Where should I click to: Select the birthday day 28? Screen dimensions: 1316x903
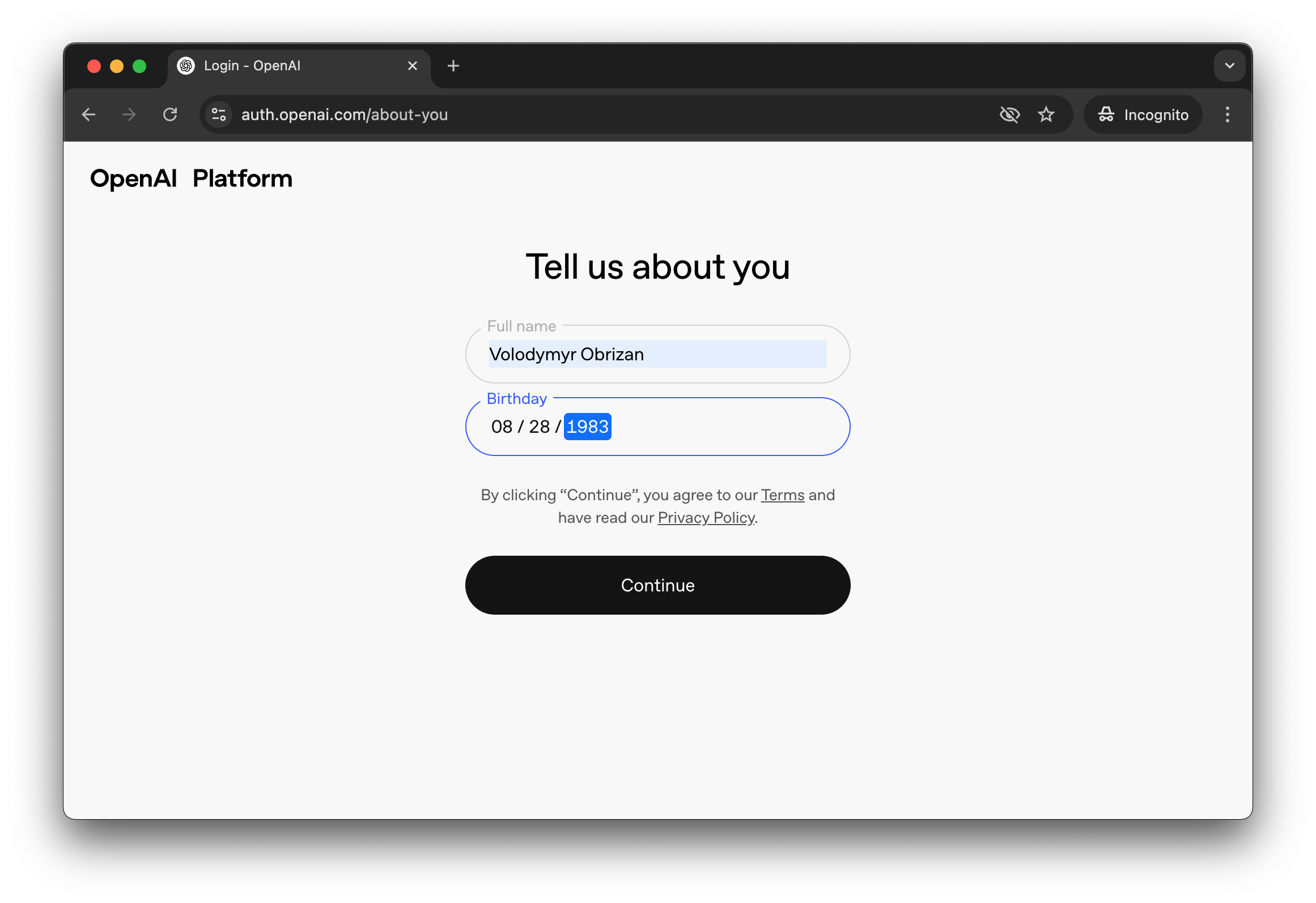(x=540, y=427)
